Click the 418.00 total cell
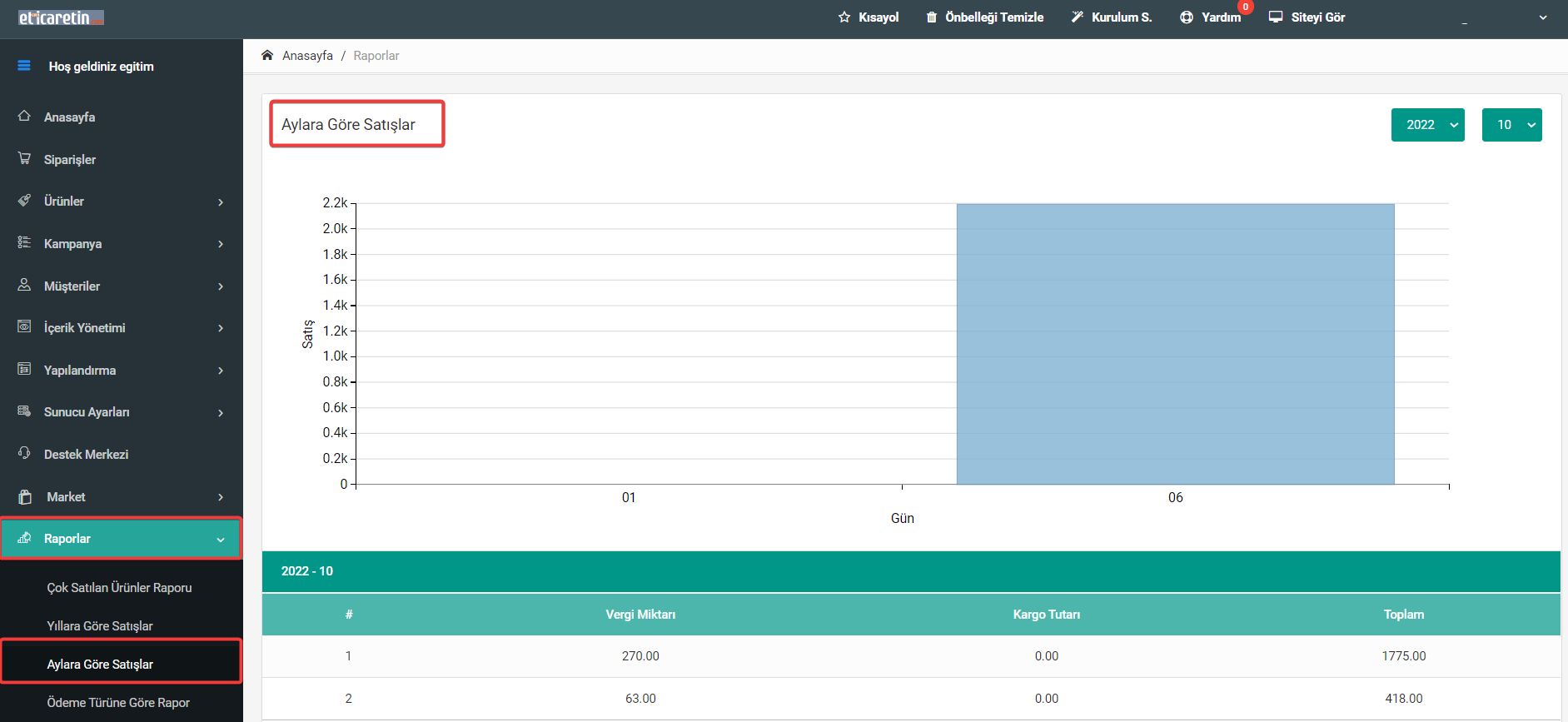1568x722 pixels. tap(1404, 698)
